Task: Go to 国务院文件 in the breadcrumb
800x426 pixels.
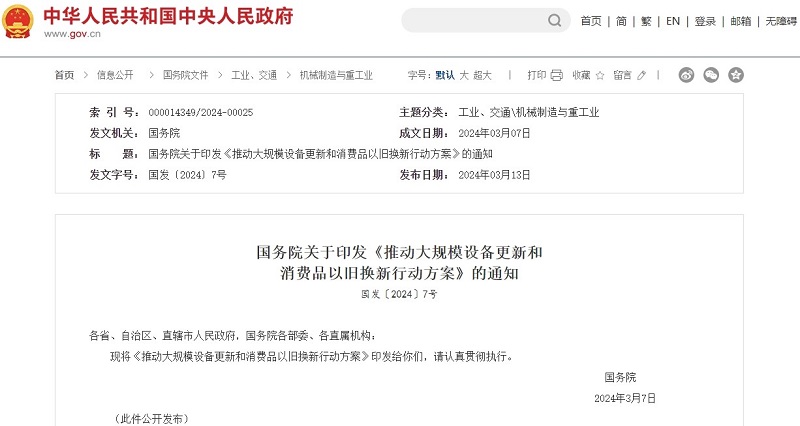Action: [x=186, y=75]
